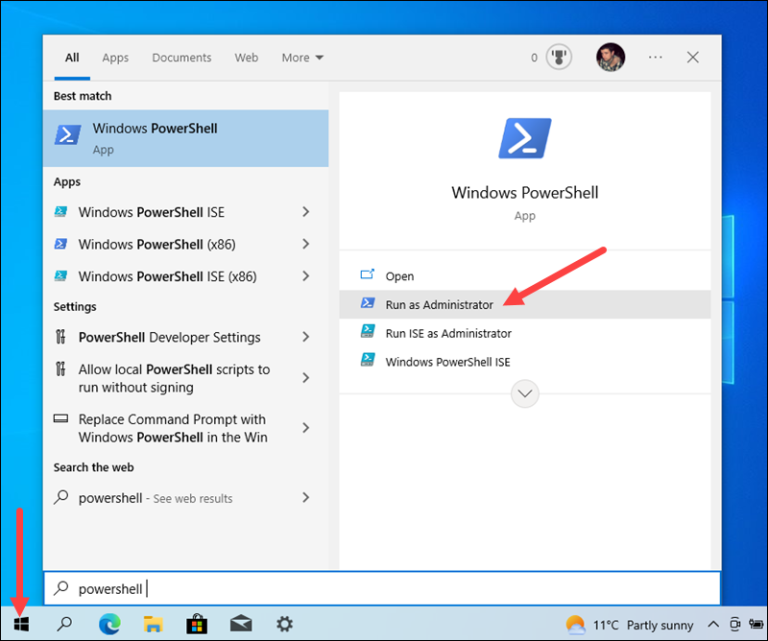Expand Windows PowerShell (x86) chevron
This screenshot has height=641, width=768.
click(x=306, y=244)
